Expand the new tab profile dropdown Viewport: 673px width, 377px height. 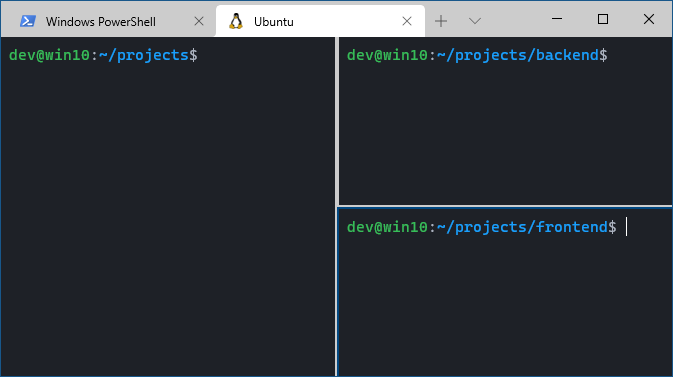pyautogui.click(x=475, y=21)
